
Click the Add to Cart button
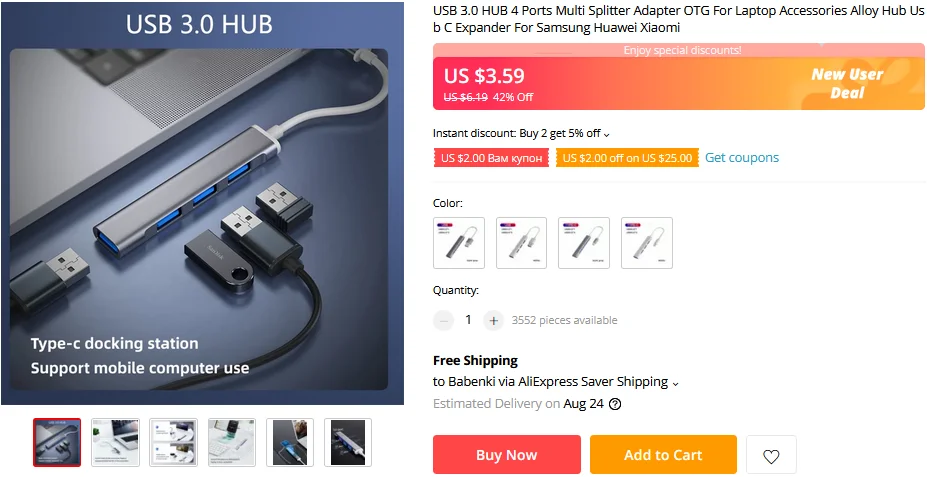663,455
